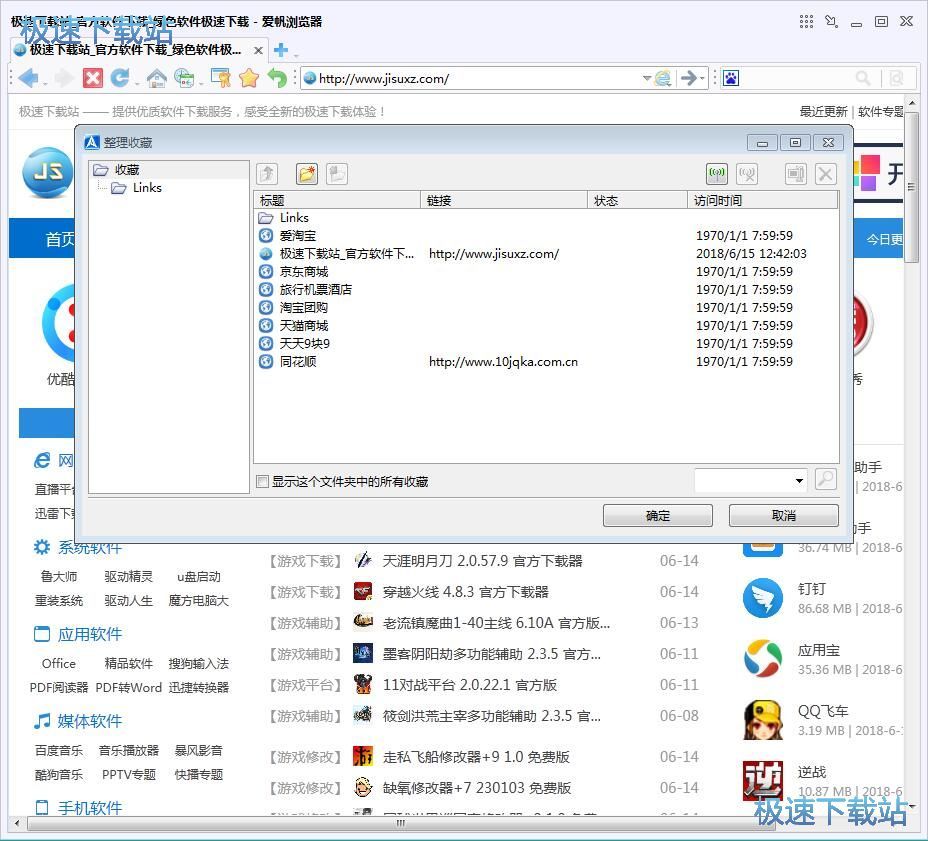Click the 搜狗输入法 link

198,663
